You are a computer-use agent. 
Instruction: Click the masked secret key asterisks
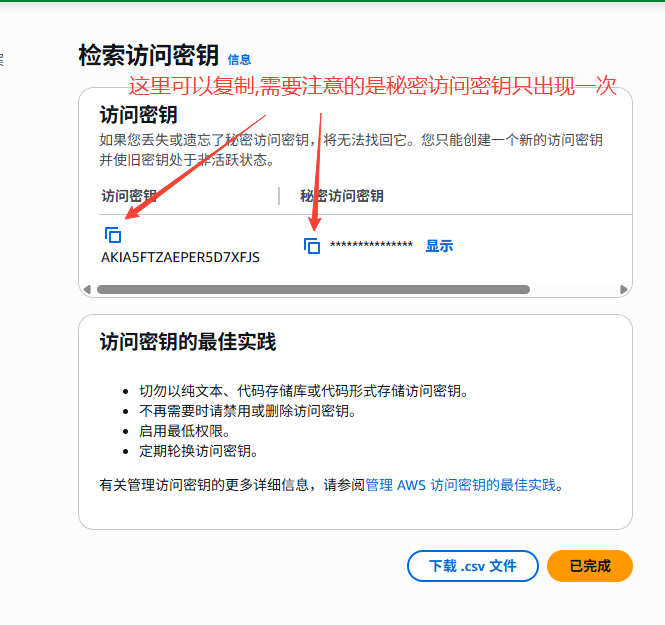click(371, 246)
